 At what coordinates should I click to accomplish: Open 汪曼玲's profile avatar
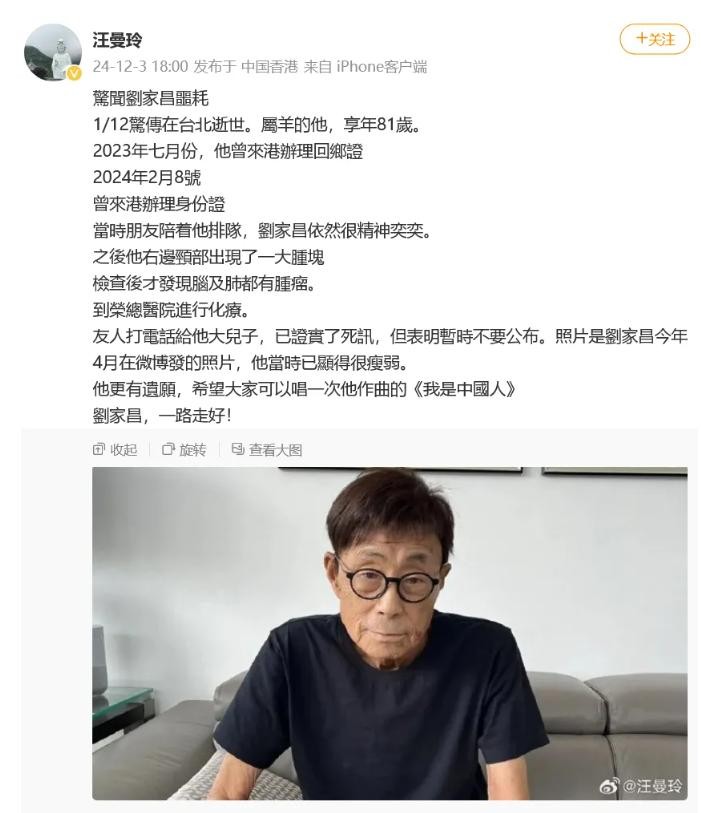point(53,52)
